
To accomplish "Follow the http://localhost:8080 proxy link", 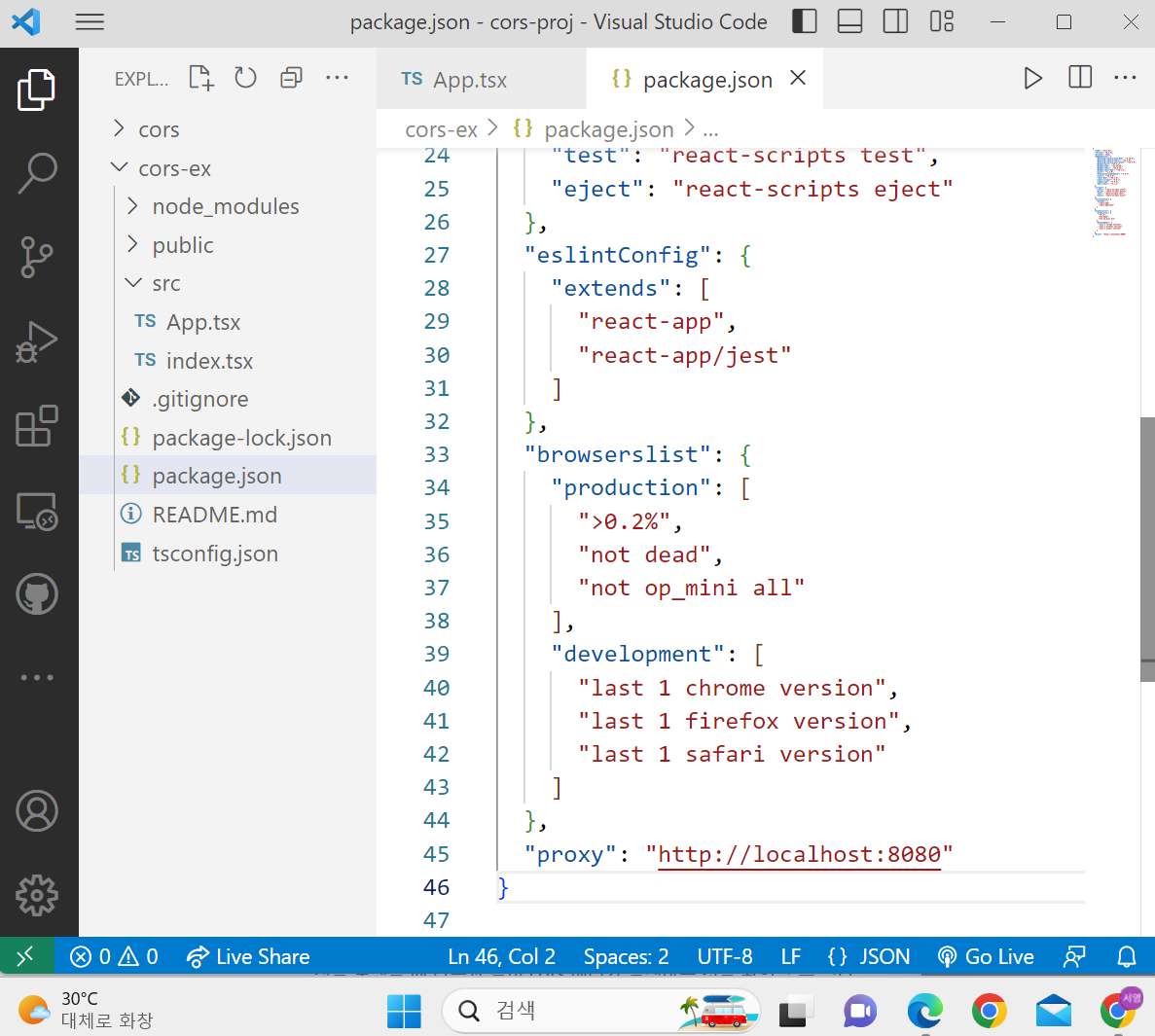I will [x=799, y=854].
